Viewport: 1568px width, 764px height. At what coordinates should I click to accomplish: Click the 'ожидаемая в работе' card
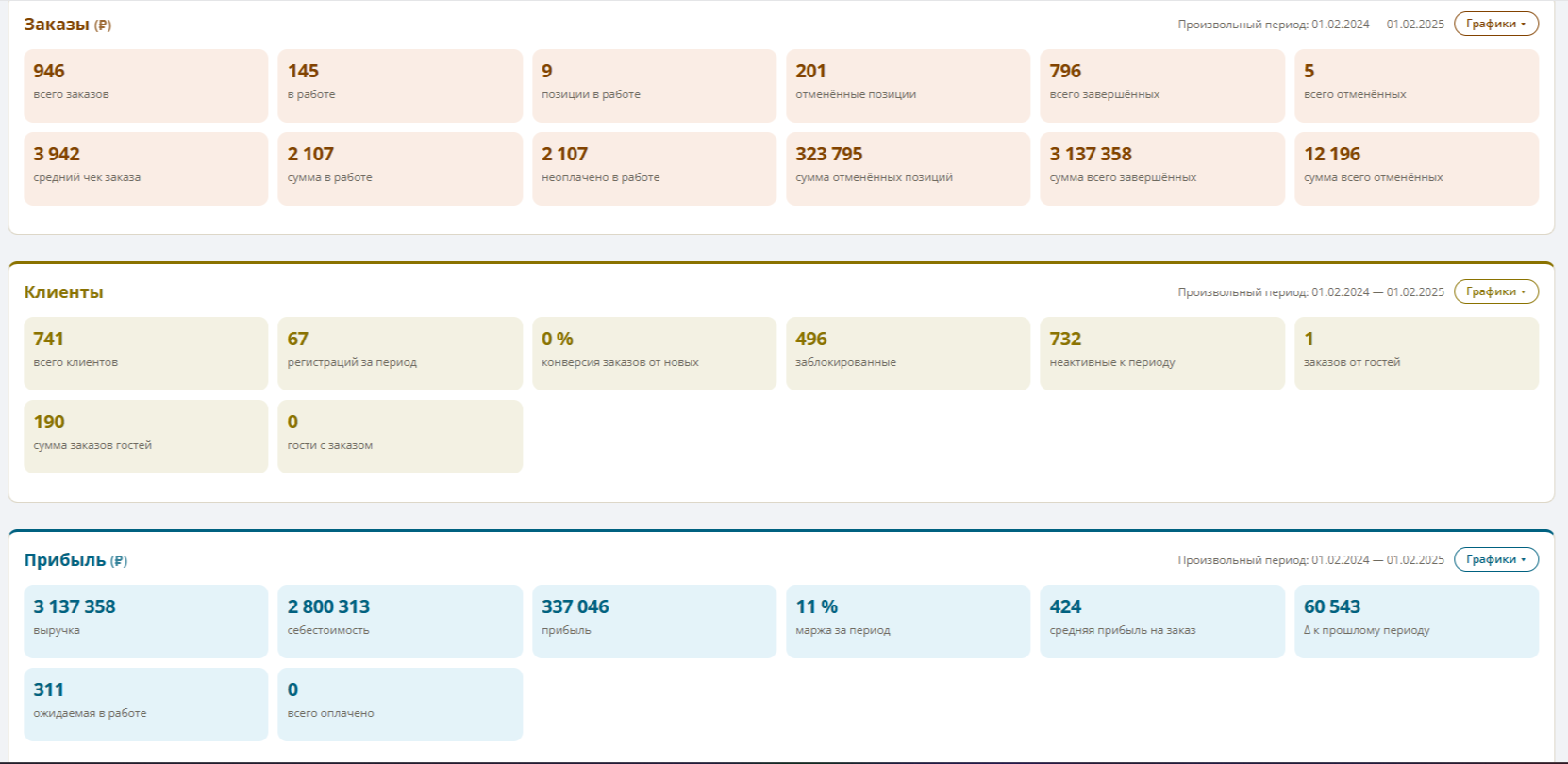146,705
